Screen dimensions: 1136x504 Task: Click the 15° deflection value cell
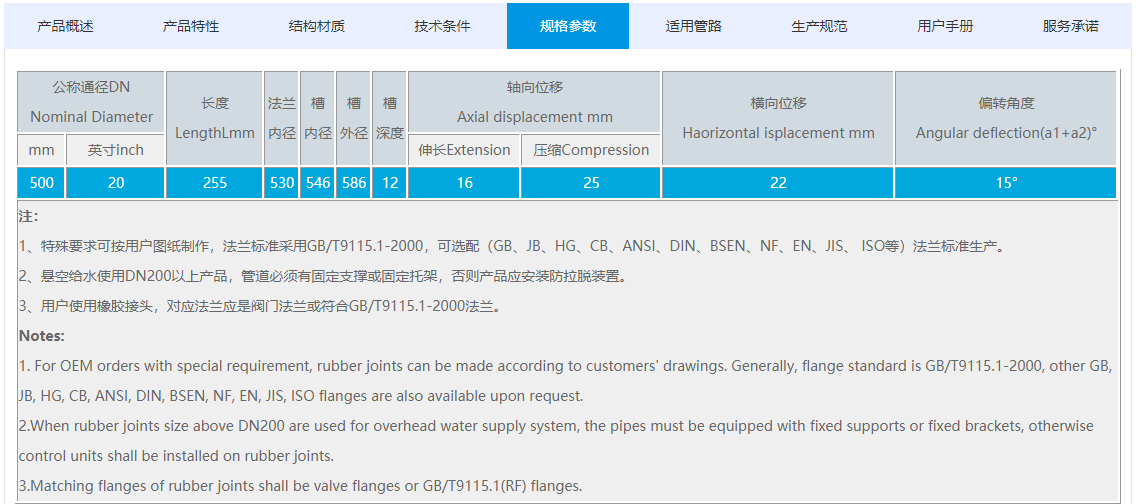click(1005, 182)
